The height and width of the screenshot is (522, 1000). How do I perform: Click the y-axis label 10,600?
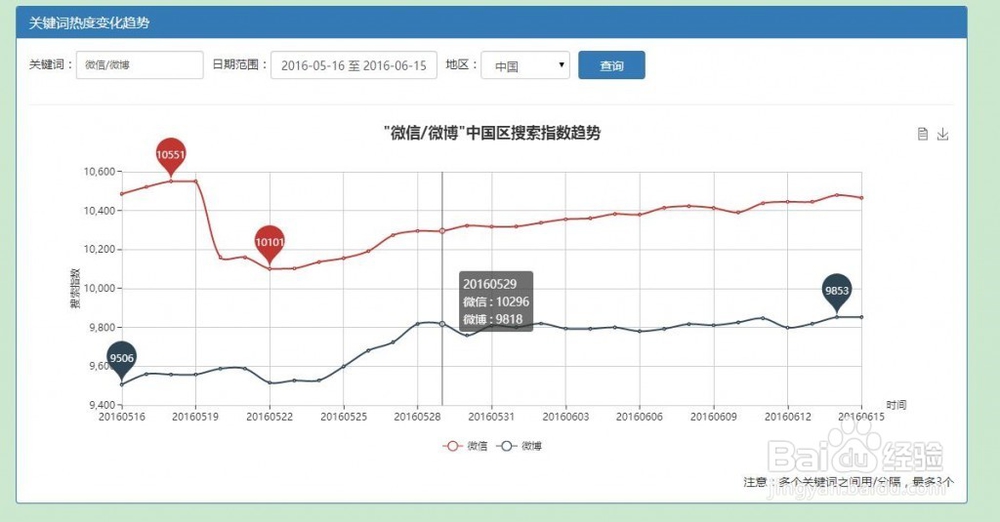(x=99, y=172)
